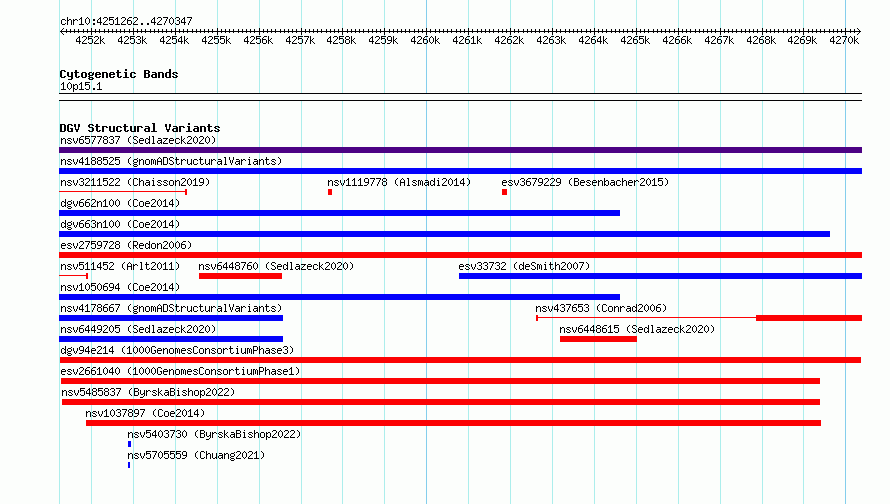
Task: Click nsv4178667 gnomADStructuralVariants blue bar
Action: [171, 318]
